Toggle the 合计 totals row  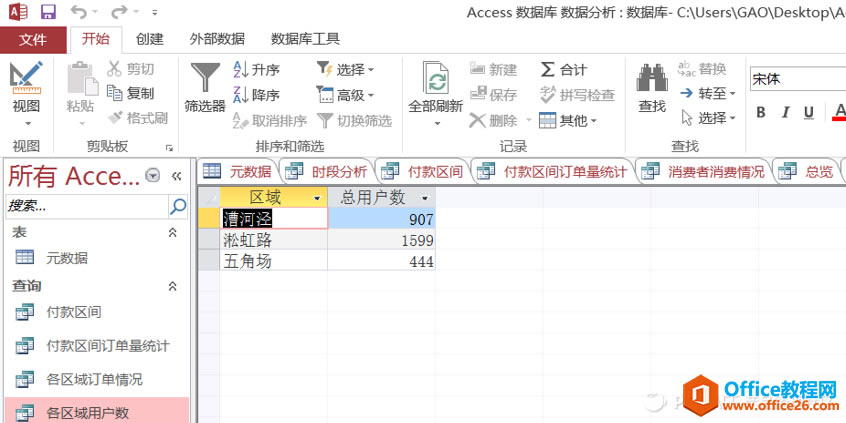pyautogui.click(x=564, y=69)
